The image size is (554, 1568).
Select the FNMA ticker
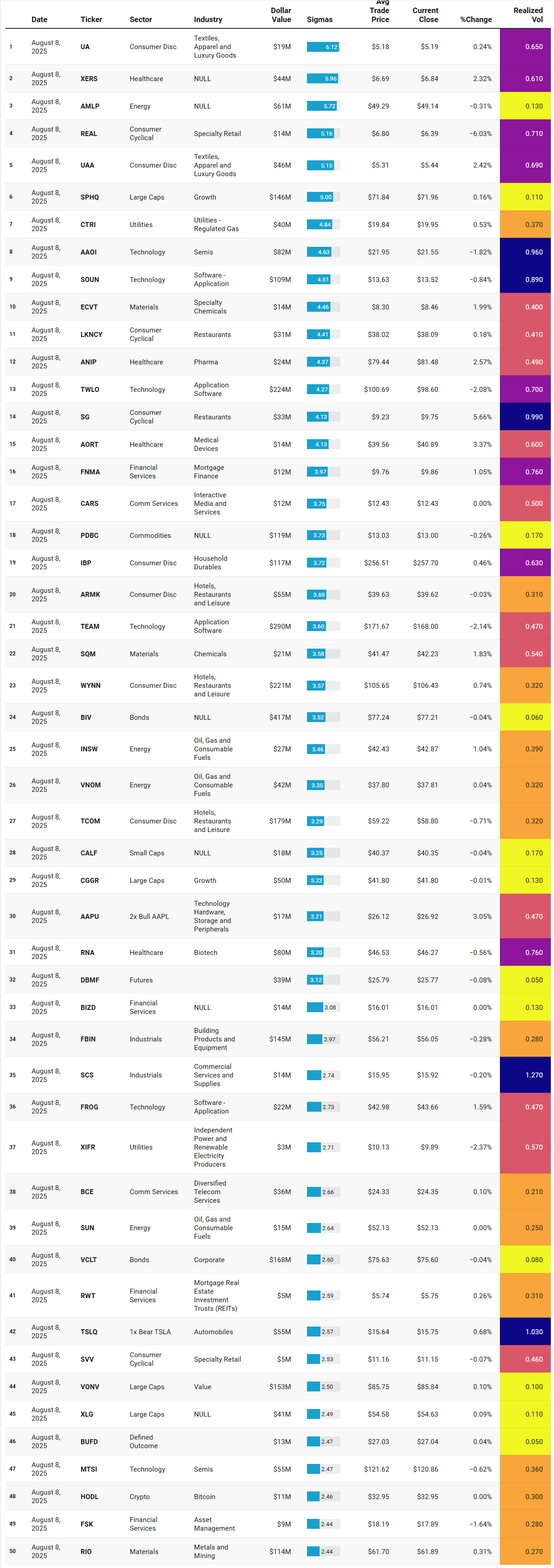(90, 472)
